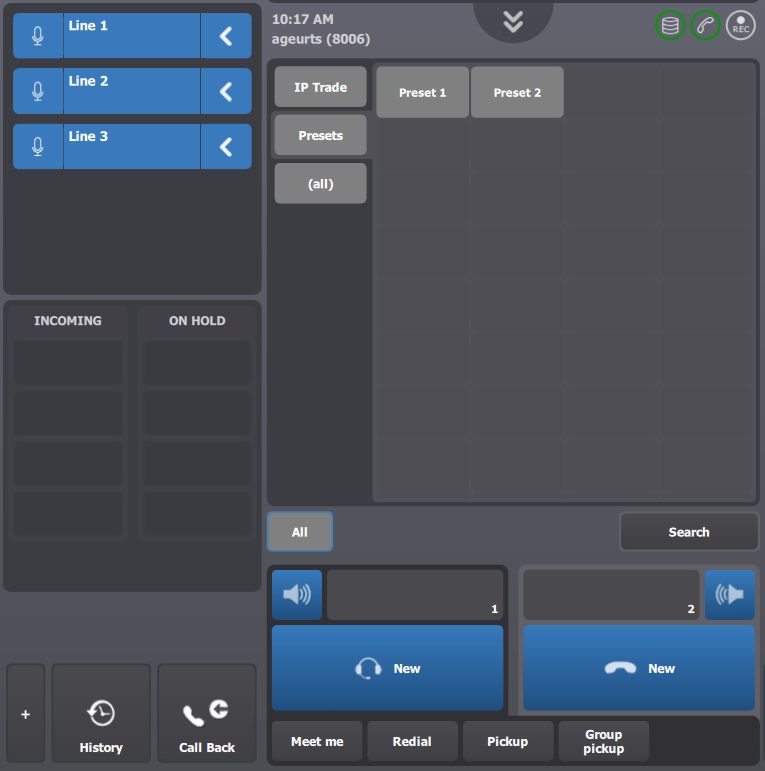Image resolution: width=765 pixels, height=771 pixels.
Task: Collapse the top panel with the double-chevron
Action: (x=513, y=22)
